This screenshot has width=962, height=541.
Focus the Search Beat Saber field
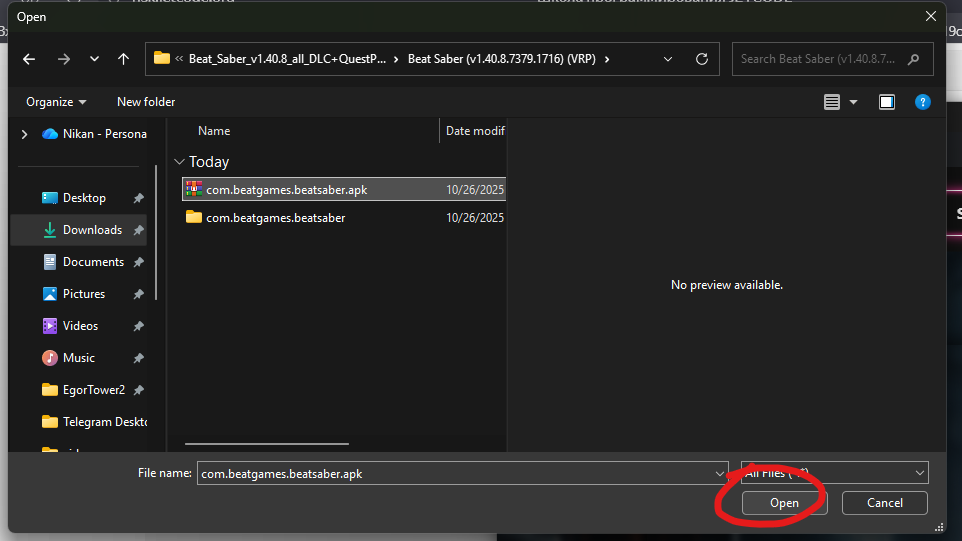tap(833, 59)
